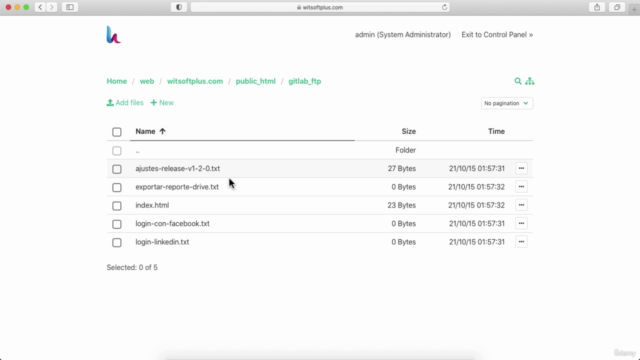
Task: Sort by Name column header
Action: click(145, 131)
